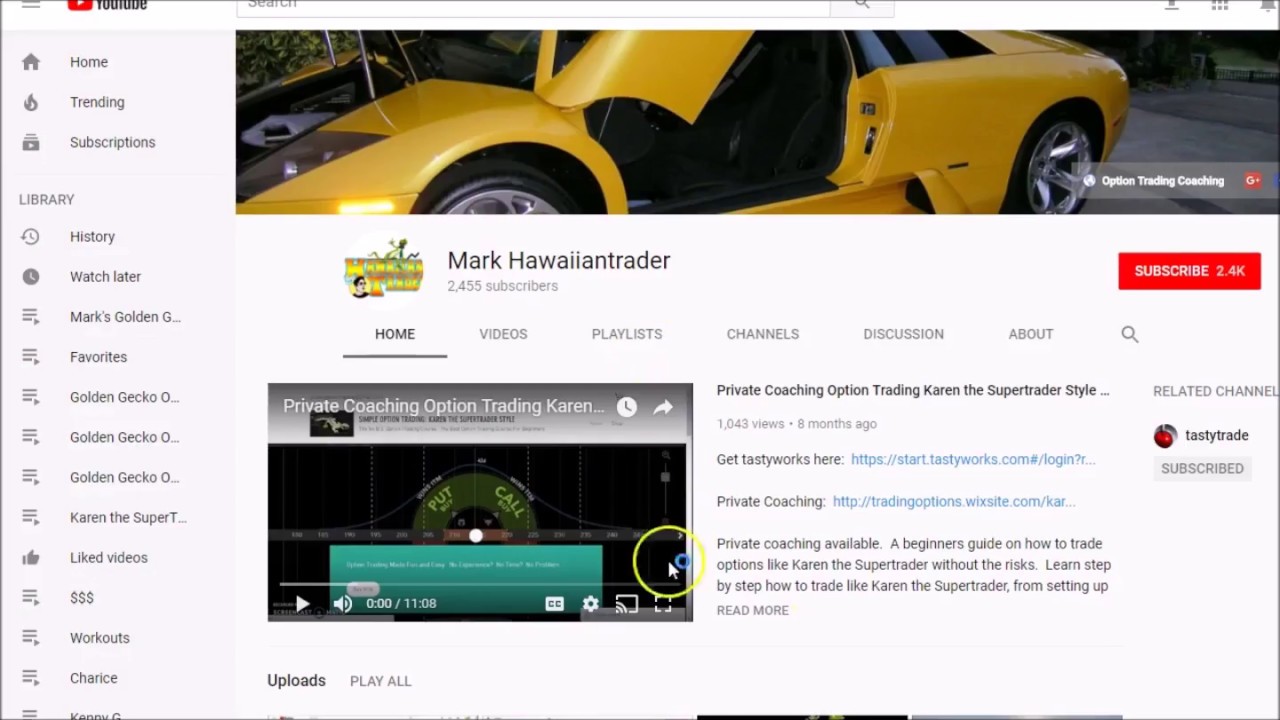Click the G+ icon on the banner

[1252, 181]
